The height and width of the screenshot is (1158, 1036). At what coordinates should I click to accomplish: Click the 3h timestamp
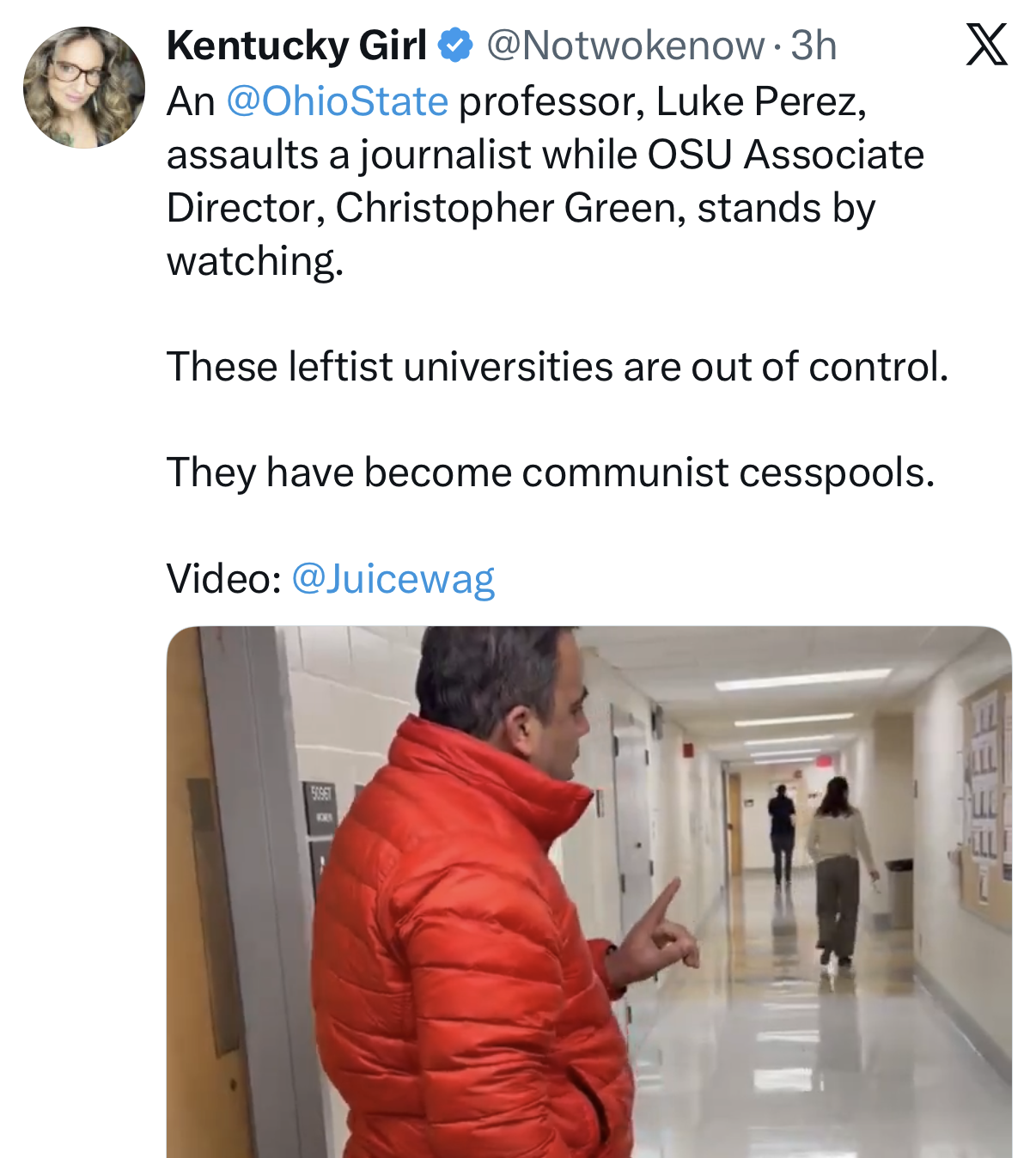[x=814, y=46]
